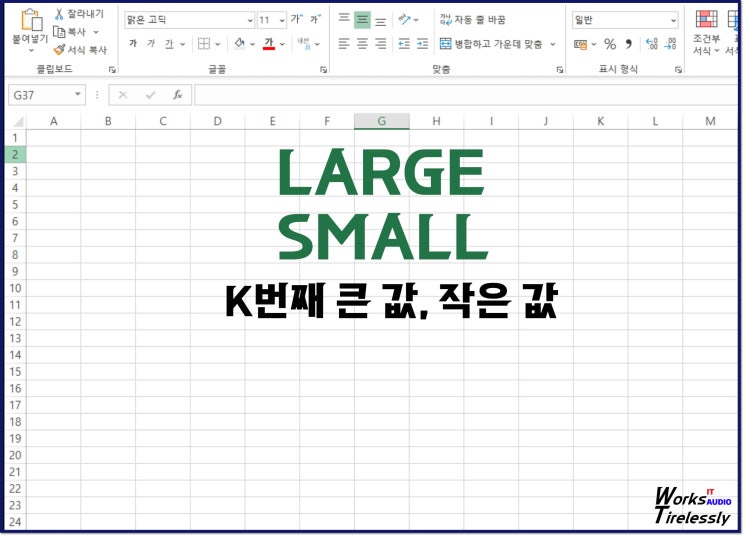
Task: Click the select all corner triangle
Action: (x=17, y=122)
